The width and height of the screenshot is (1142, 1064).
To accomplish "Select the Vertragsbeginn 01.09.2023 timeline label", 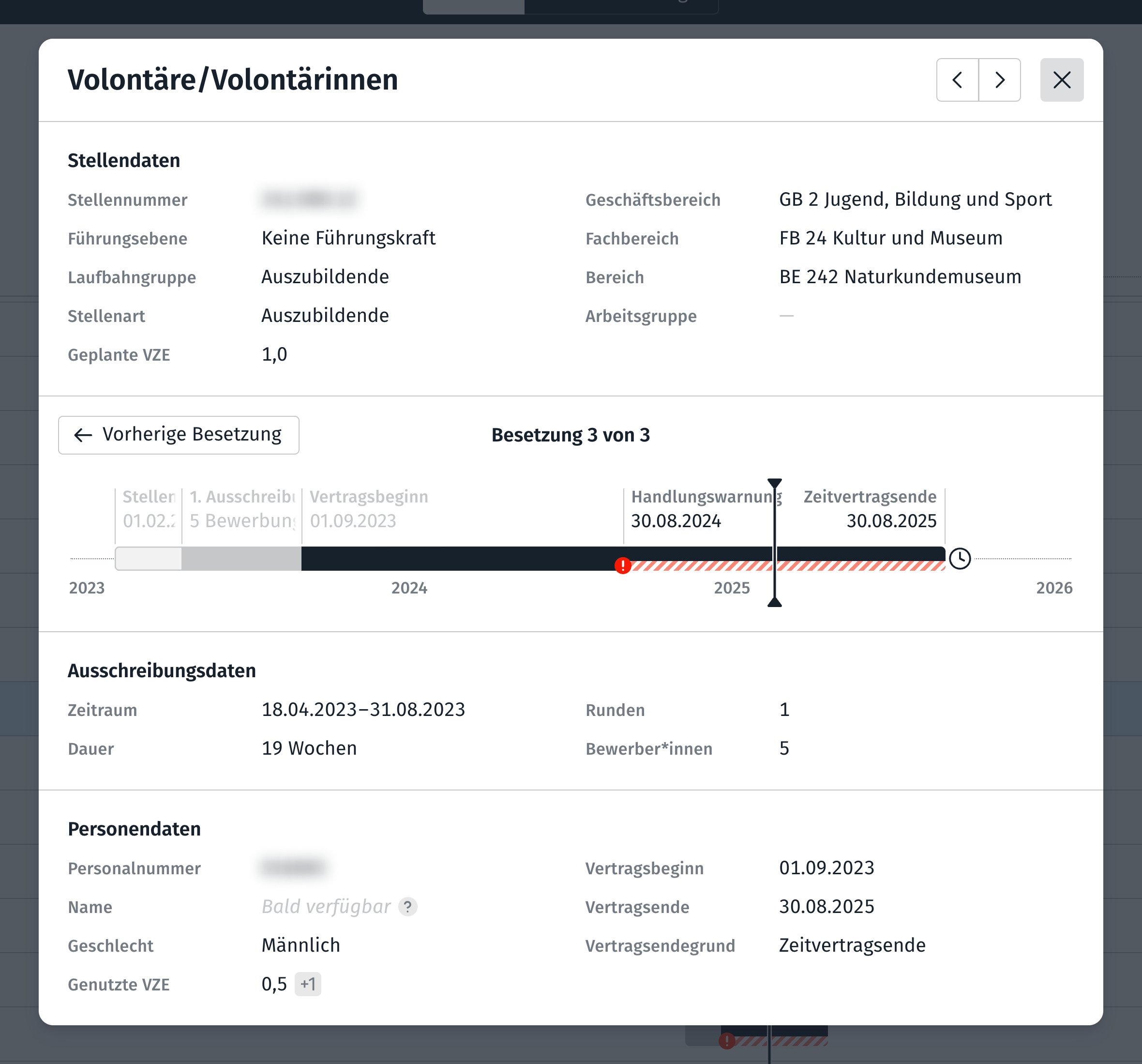I will (x=369, y=508).
